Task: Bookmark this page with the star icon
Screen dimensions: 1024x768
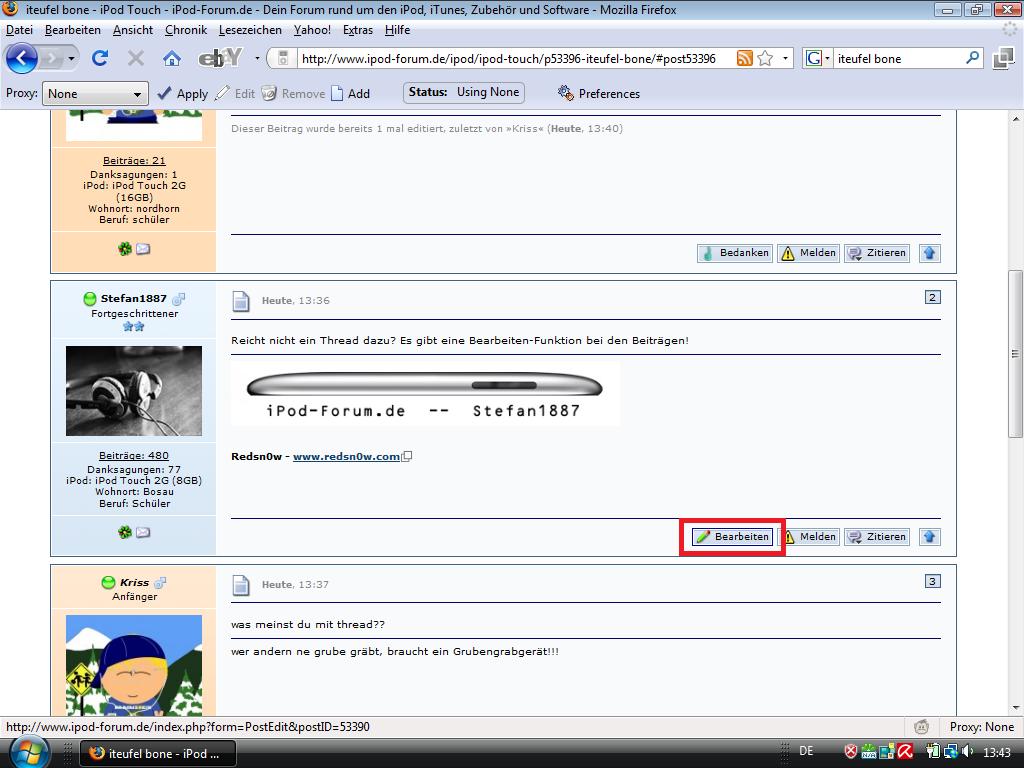Action: [765, 58]
